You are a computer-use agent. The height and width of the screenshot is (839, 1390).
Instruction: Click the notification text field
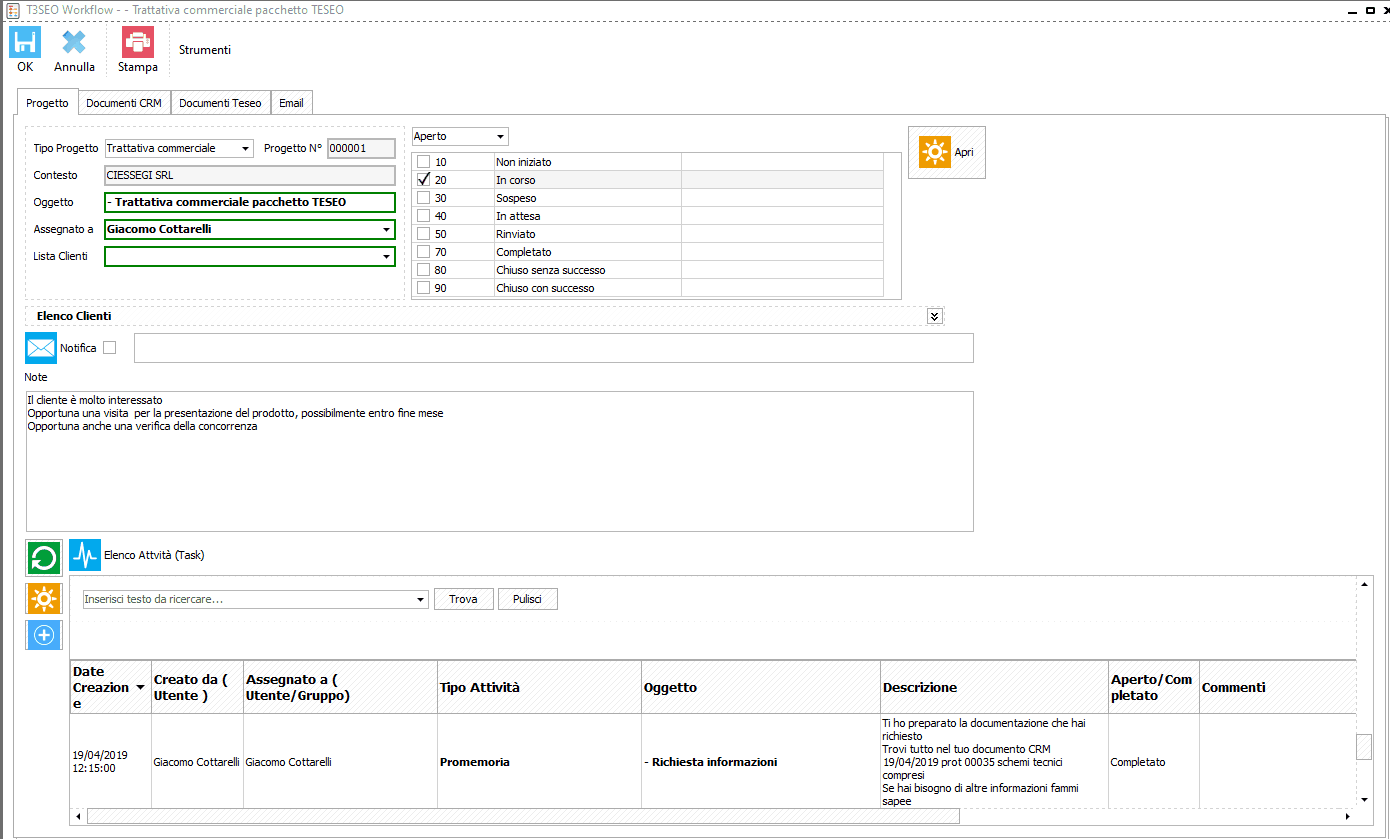click(x=553, y=348)
